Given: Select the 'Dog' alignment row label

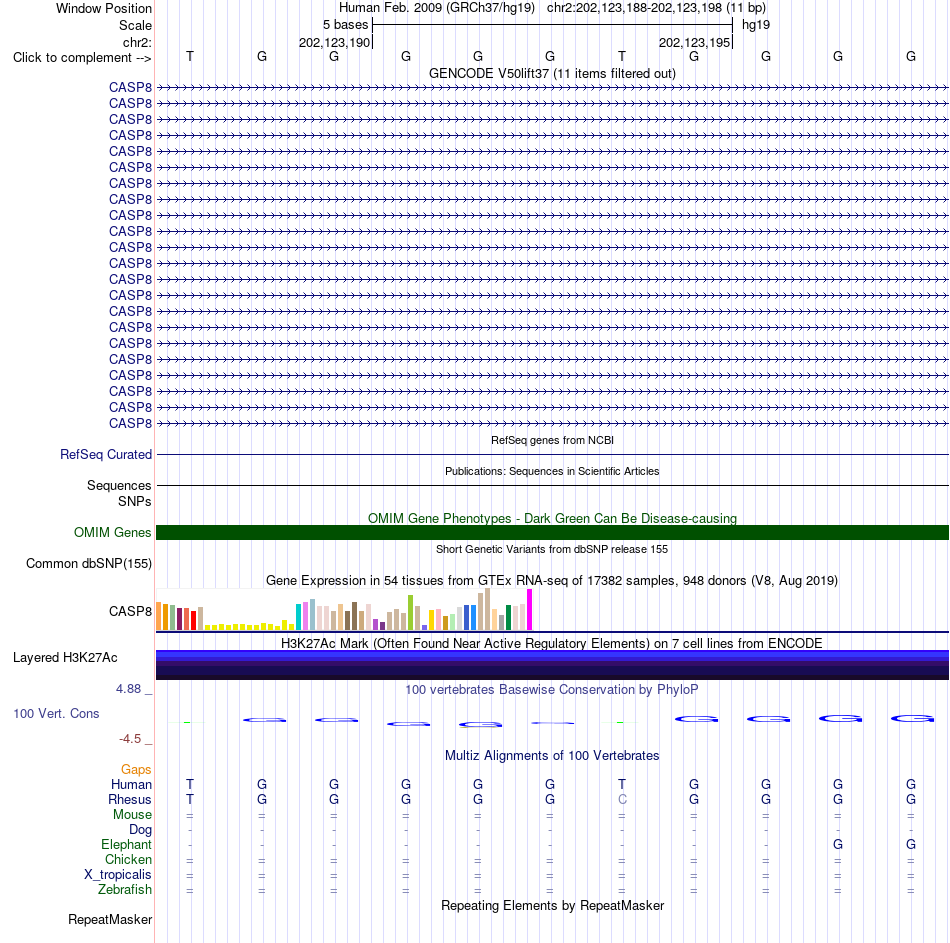Looking at the screenshot, I should pyautogui.click(x=140, y=830).
